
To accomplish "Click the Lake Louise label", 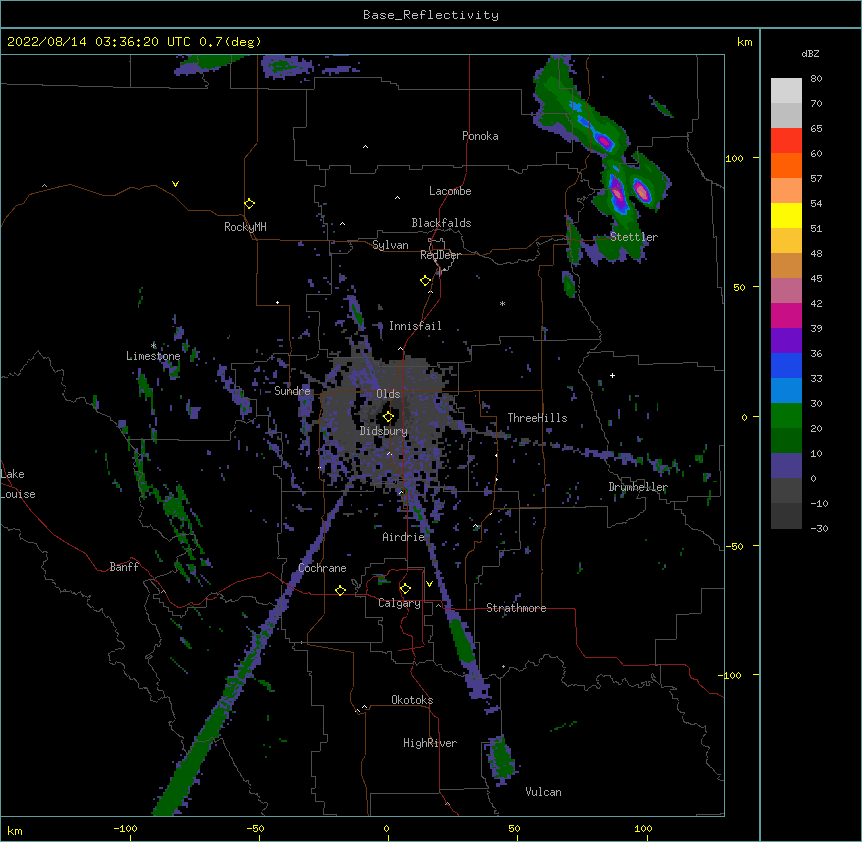I will coord(18,484).
